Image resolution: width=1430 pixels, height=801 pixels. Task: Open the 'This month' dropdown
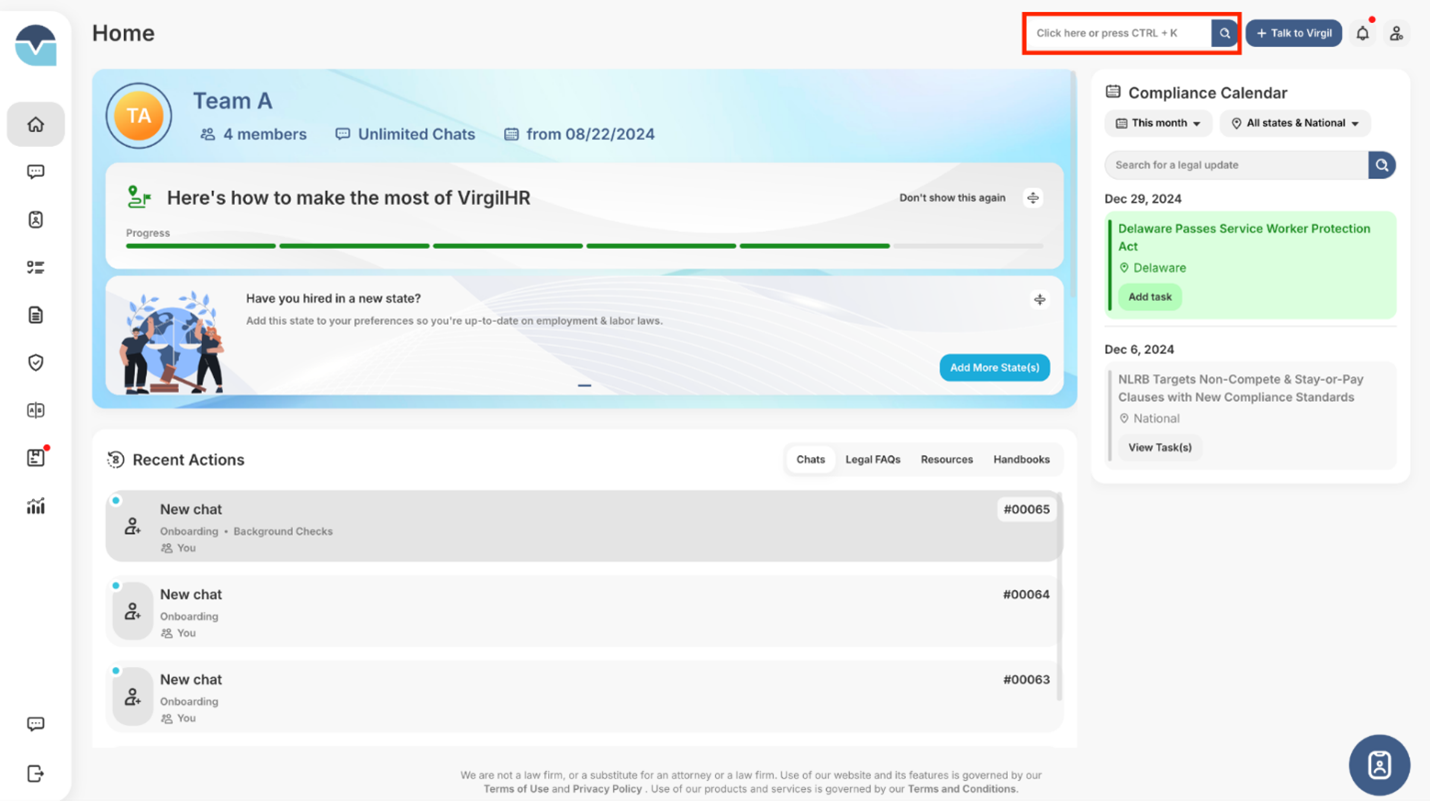pos(1158,123)
